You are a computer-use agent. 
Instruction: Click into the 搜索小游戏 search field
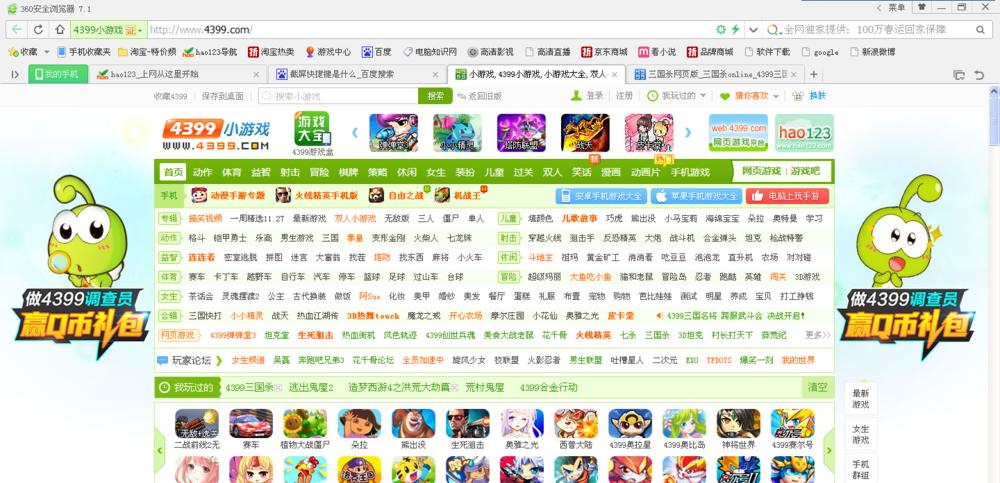click(x=338, y=96)
